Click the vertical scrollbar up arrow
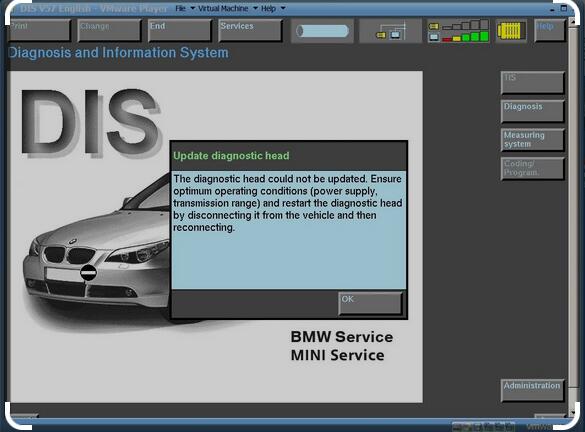Image resolution: width=585 pixels, height=432 pixels. pyautogui.click(x=573, y=22)
